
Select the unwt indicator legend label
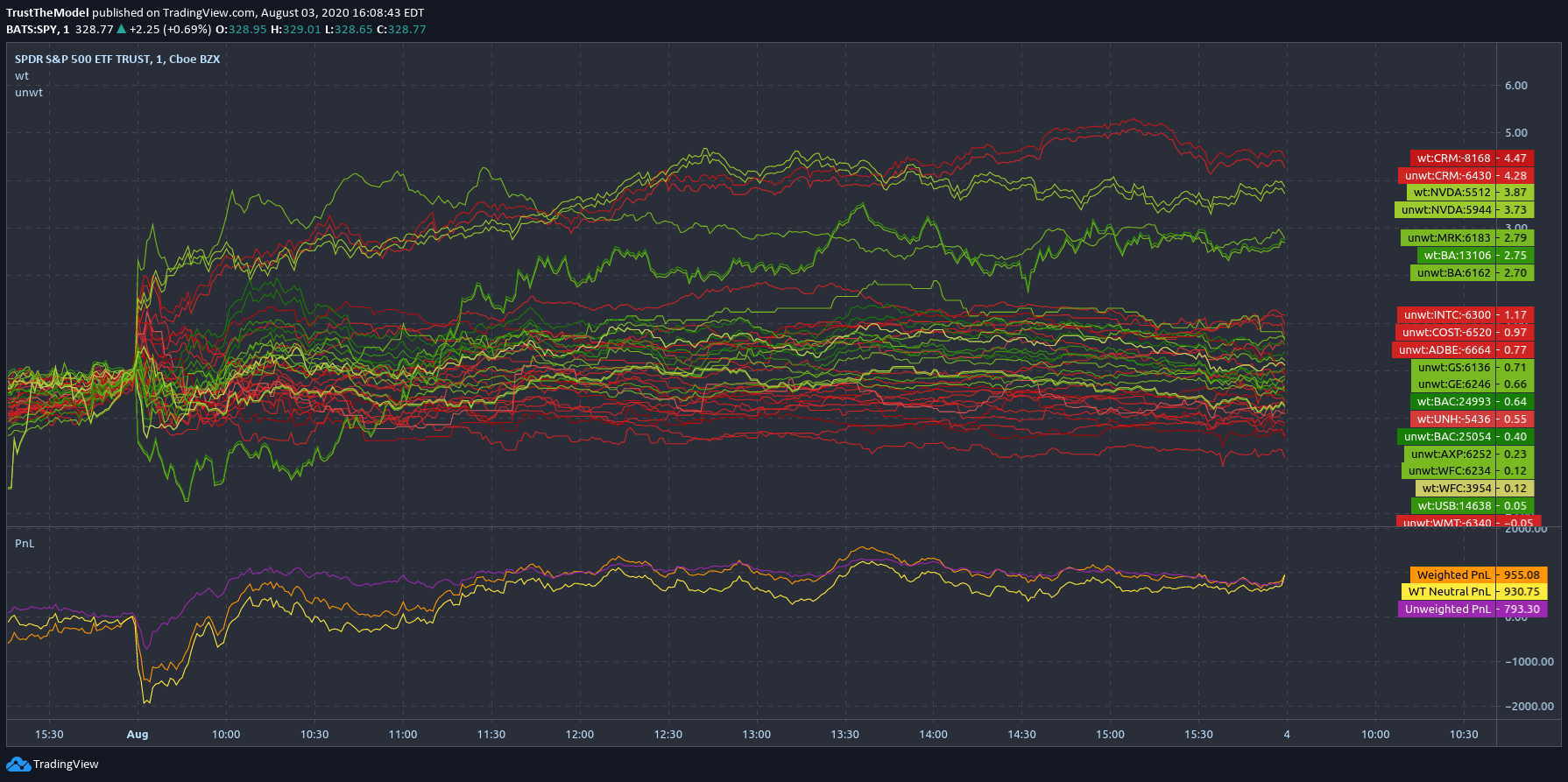pyautogui.click(x=29, y=93)
